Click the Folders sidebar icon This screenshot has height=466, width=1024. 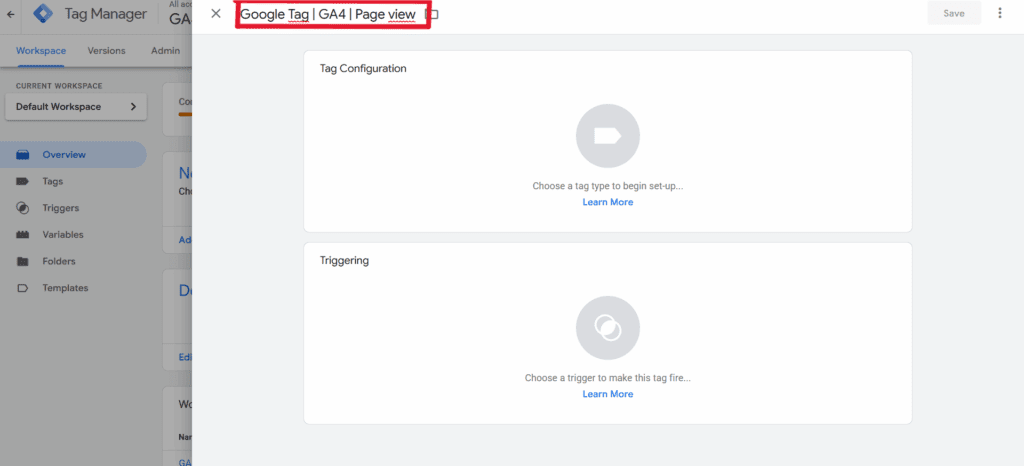22,262
